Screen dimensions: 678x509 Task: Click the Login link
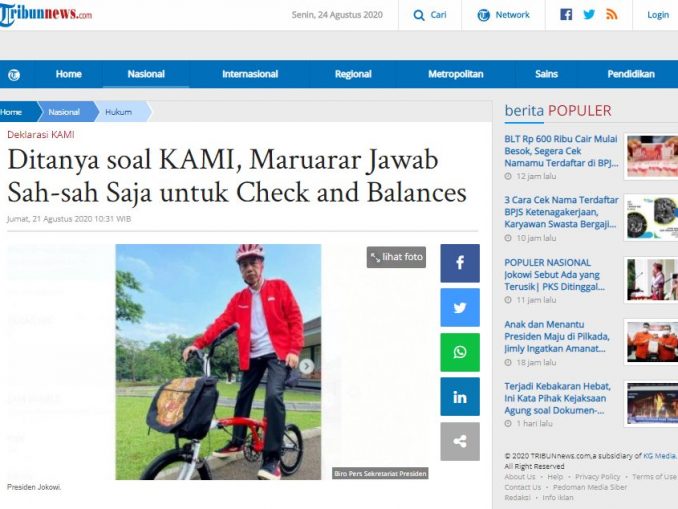pos(658,15)
